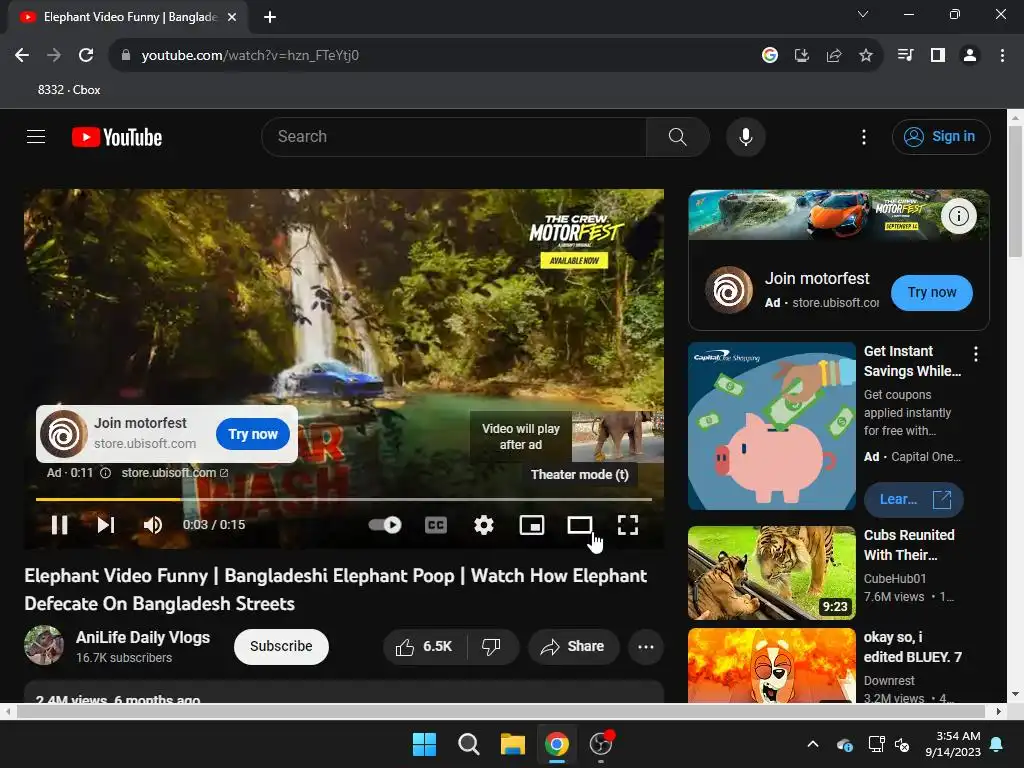Open miniplayer mode
This screenshot has height=768, width=1024.
532,525
